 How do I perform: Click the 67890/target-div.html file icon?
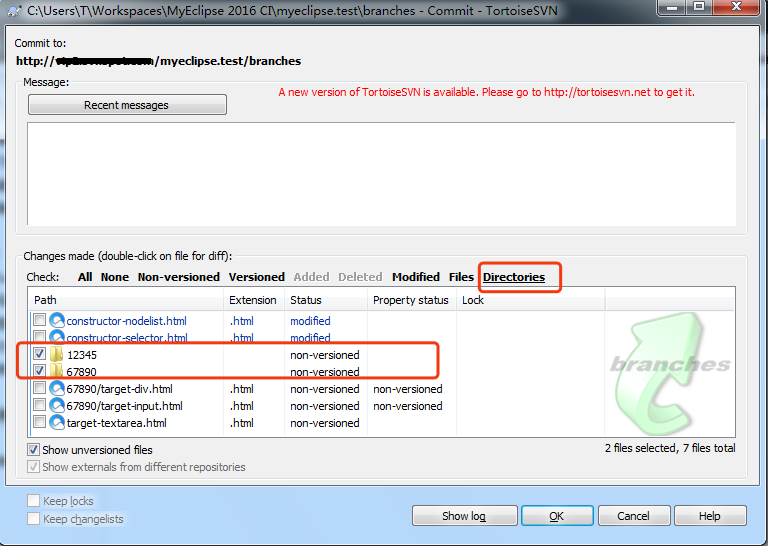(57, 389)
